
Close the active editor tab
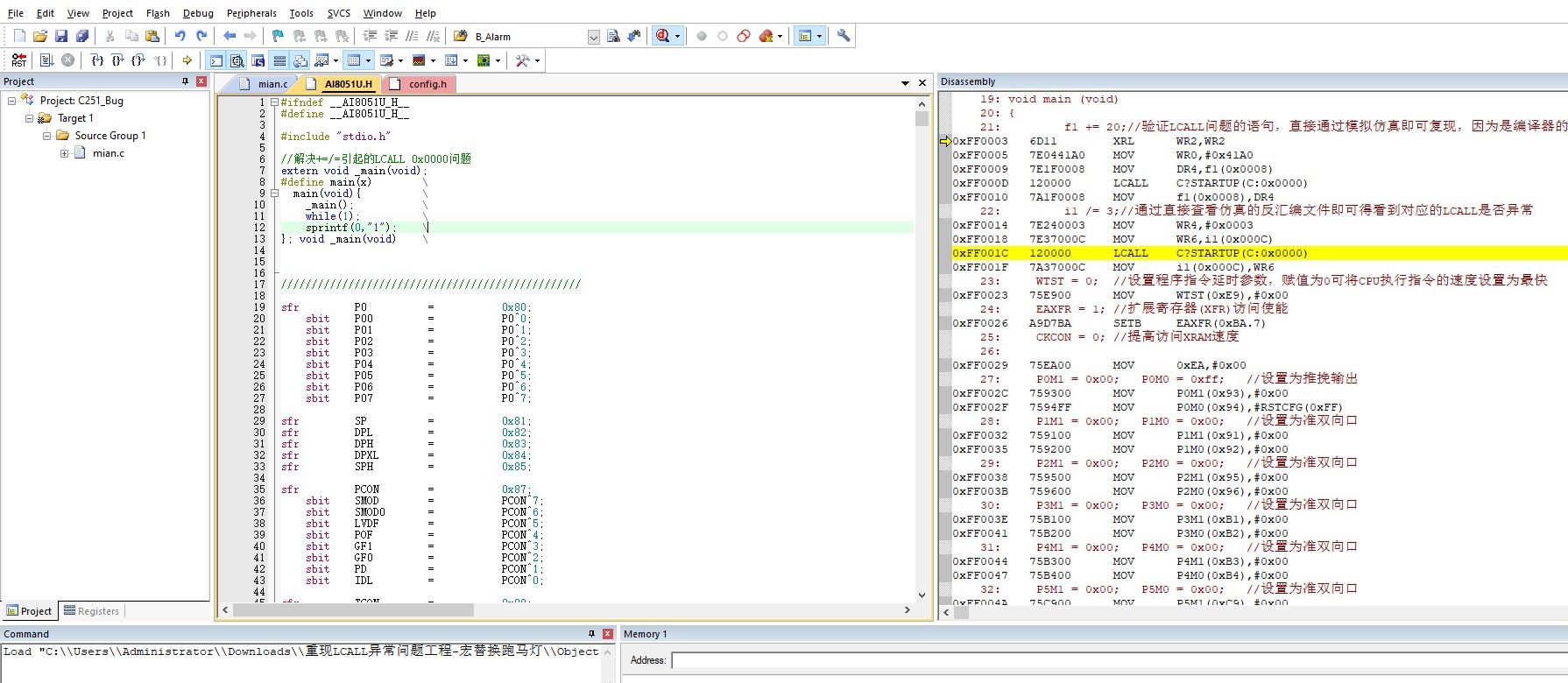[922, 83]
